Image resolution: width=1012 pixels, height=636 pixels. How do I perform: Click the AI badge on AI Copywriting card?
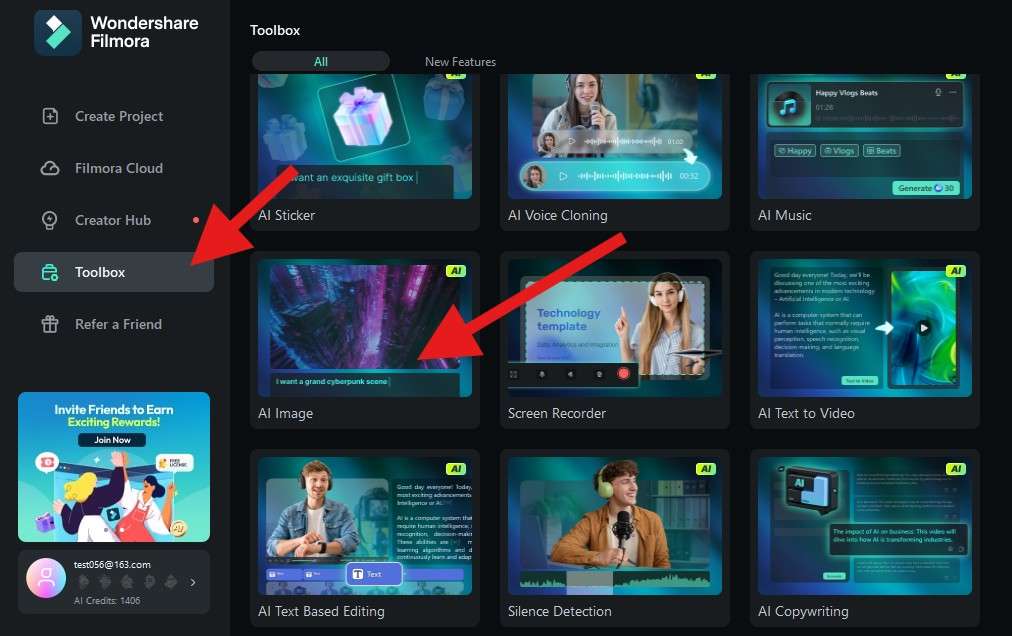pos(956,469)
